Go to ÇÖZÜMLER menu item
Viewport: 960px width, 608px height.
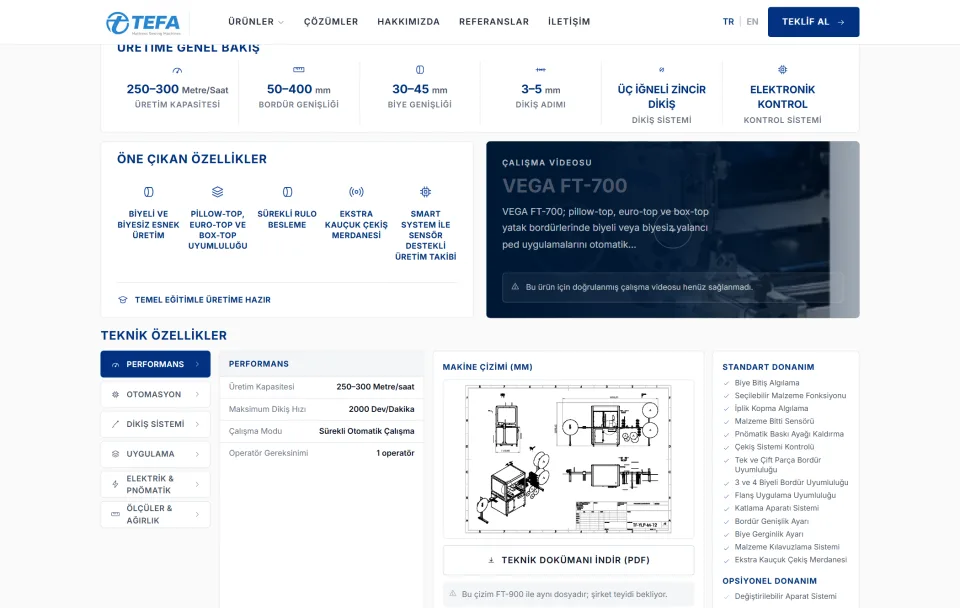(331, 21)
